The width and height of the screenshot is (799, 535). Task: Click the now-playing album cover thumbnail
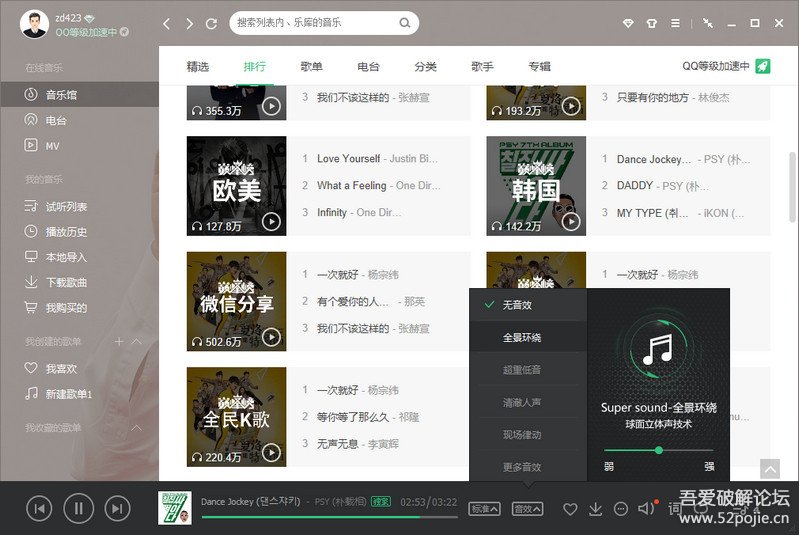click(x=175, y=508)
